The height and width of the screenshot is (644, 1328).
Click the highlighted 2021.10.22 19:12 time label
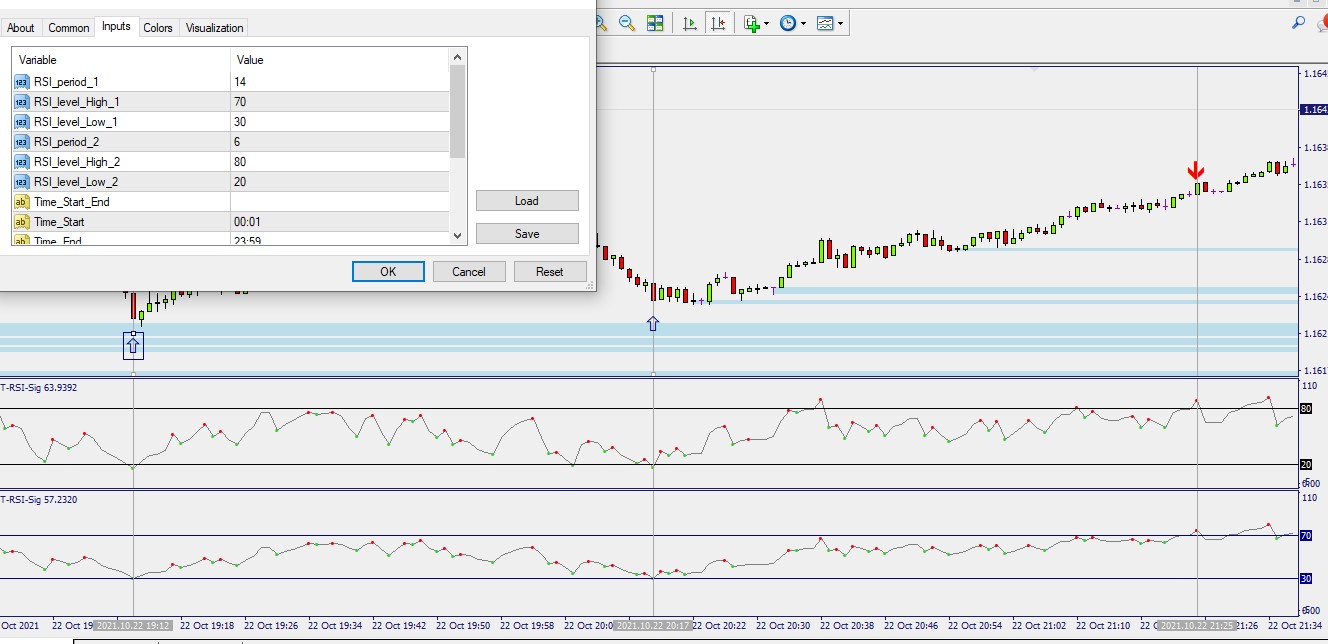click(x=134, y=625)
